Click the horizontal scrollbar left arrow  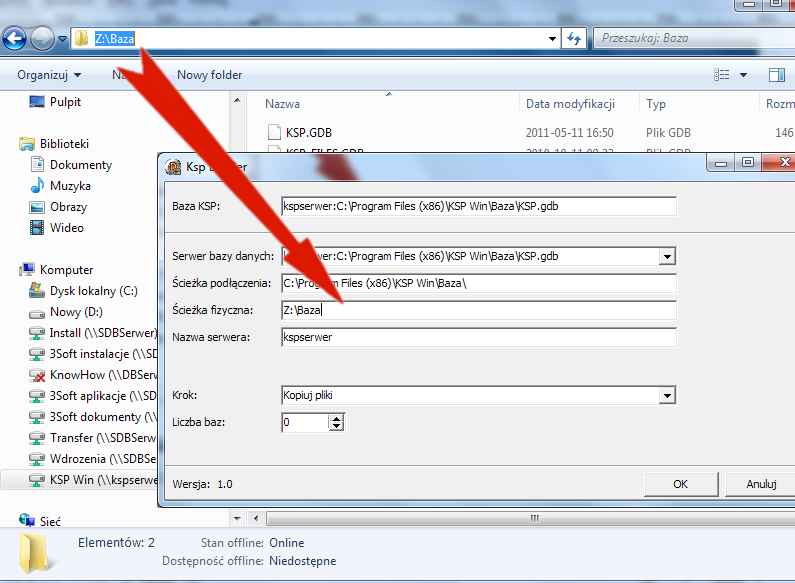pos(256,518)
